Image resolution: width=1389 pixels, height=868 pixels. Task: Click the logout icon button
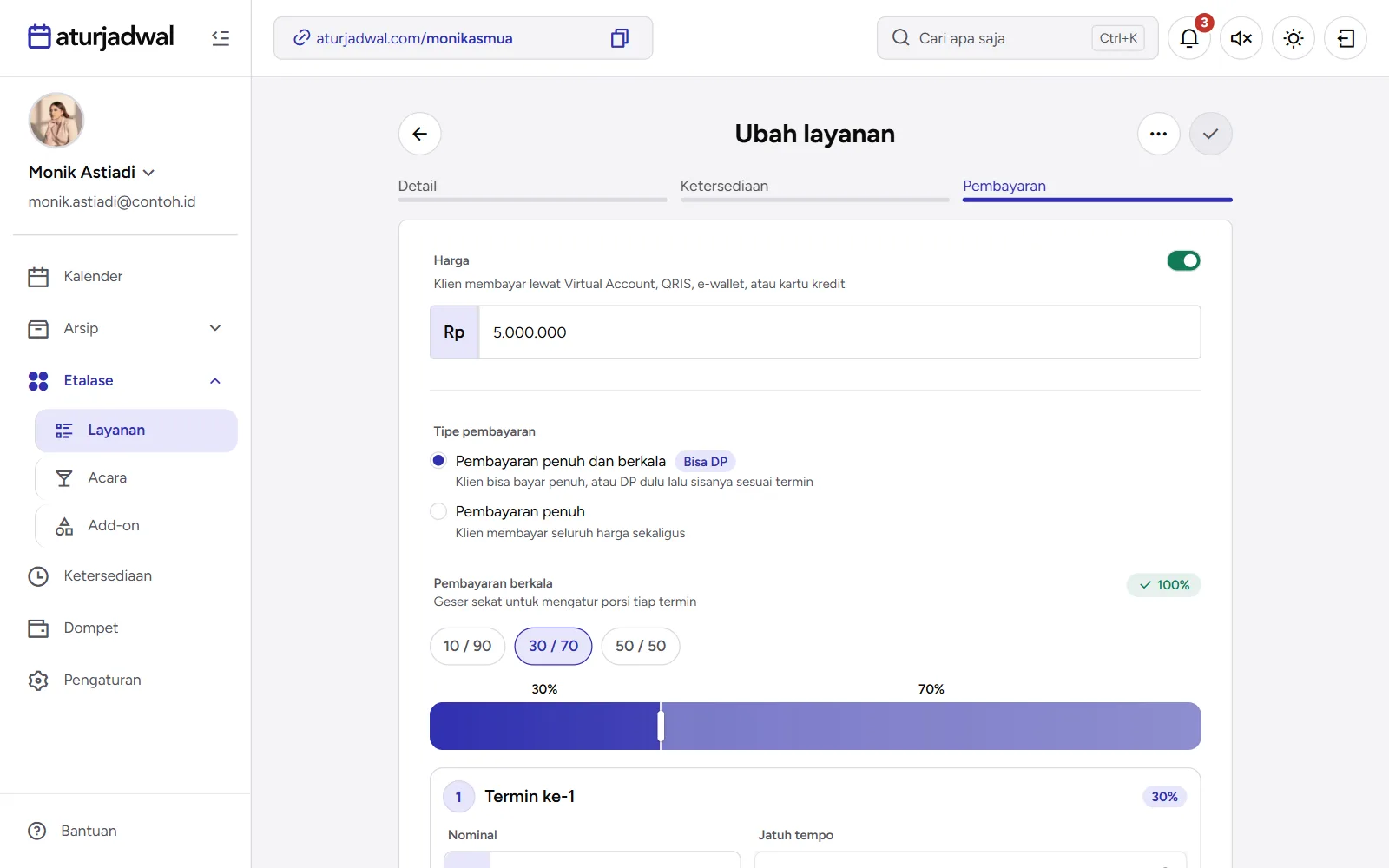pos(1346,38)
